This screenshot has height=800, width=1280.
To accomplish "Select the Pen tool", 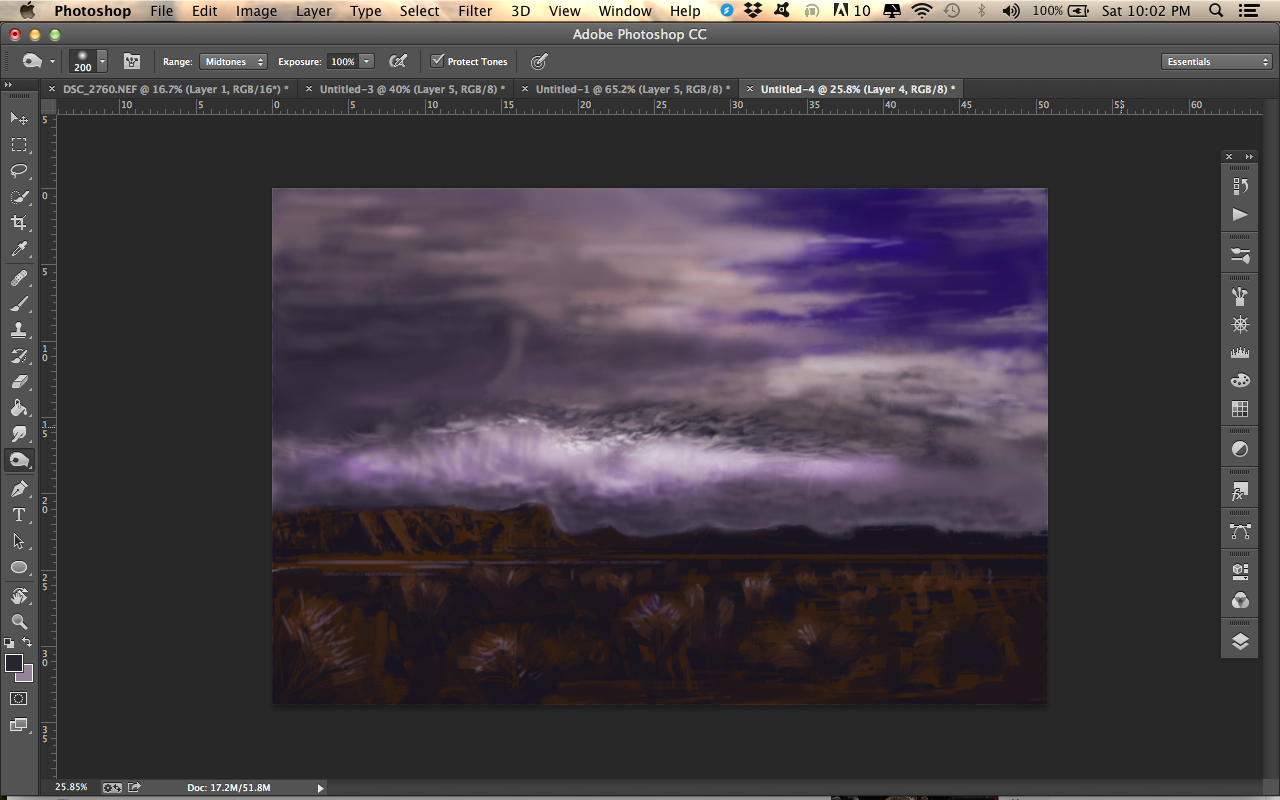I will (x=19, y=489).
